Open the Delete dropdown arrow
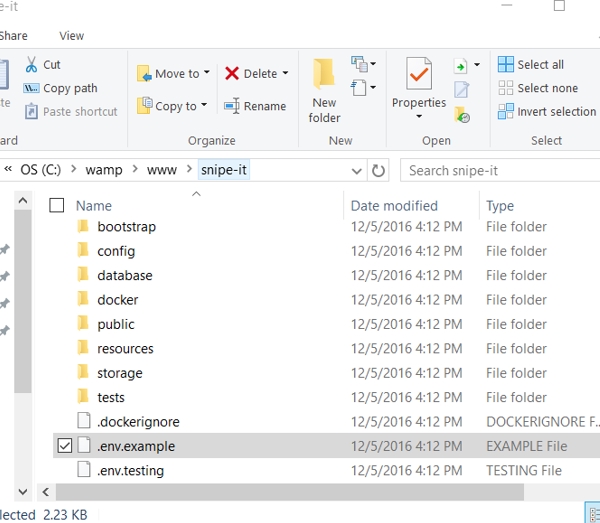Image resolution: width=600 pixels, height=523 pixels. pos(285,72)
